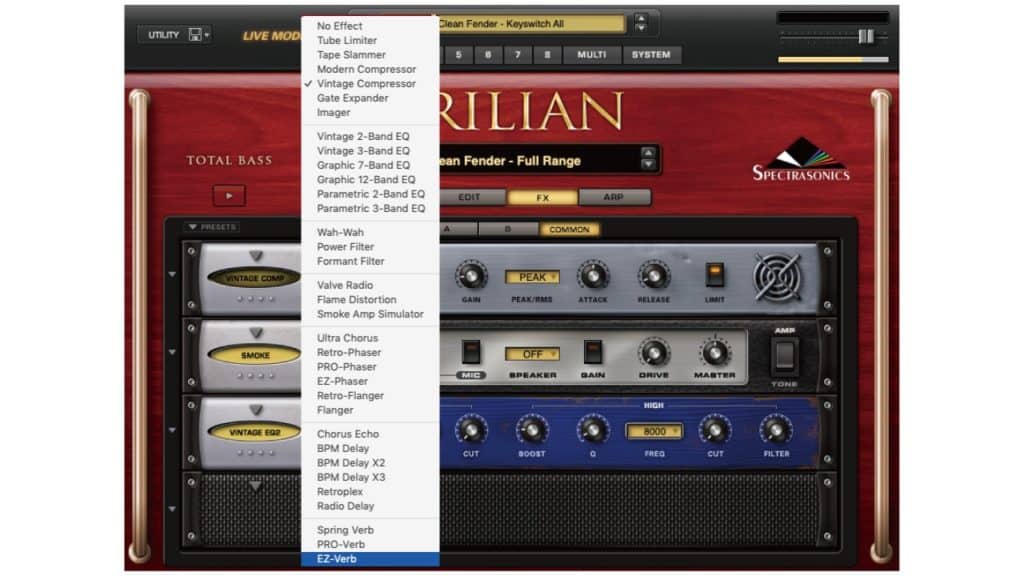1024x576 pixels.
Task: Open the PEAK/RMS dropdown on the compressor
Action: [533, 277]
